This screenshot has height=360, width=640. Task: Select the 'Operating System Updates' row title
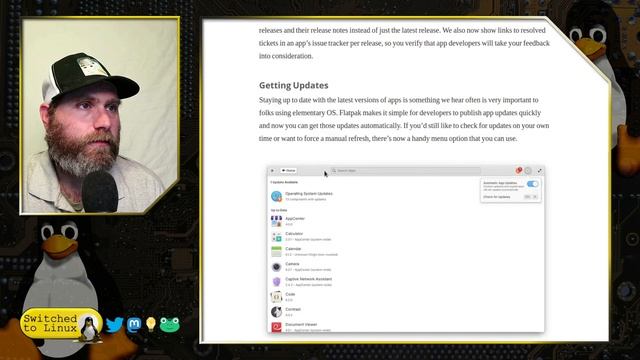(309, 193)
